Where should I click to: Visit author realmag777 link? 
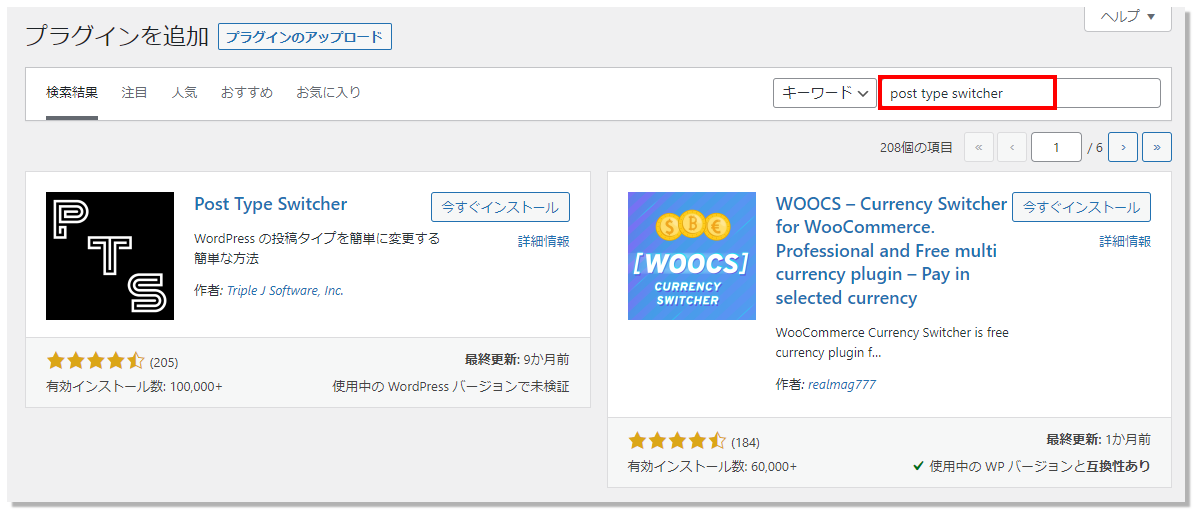tap(841, 384)
